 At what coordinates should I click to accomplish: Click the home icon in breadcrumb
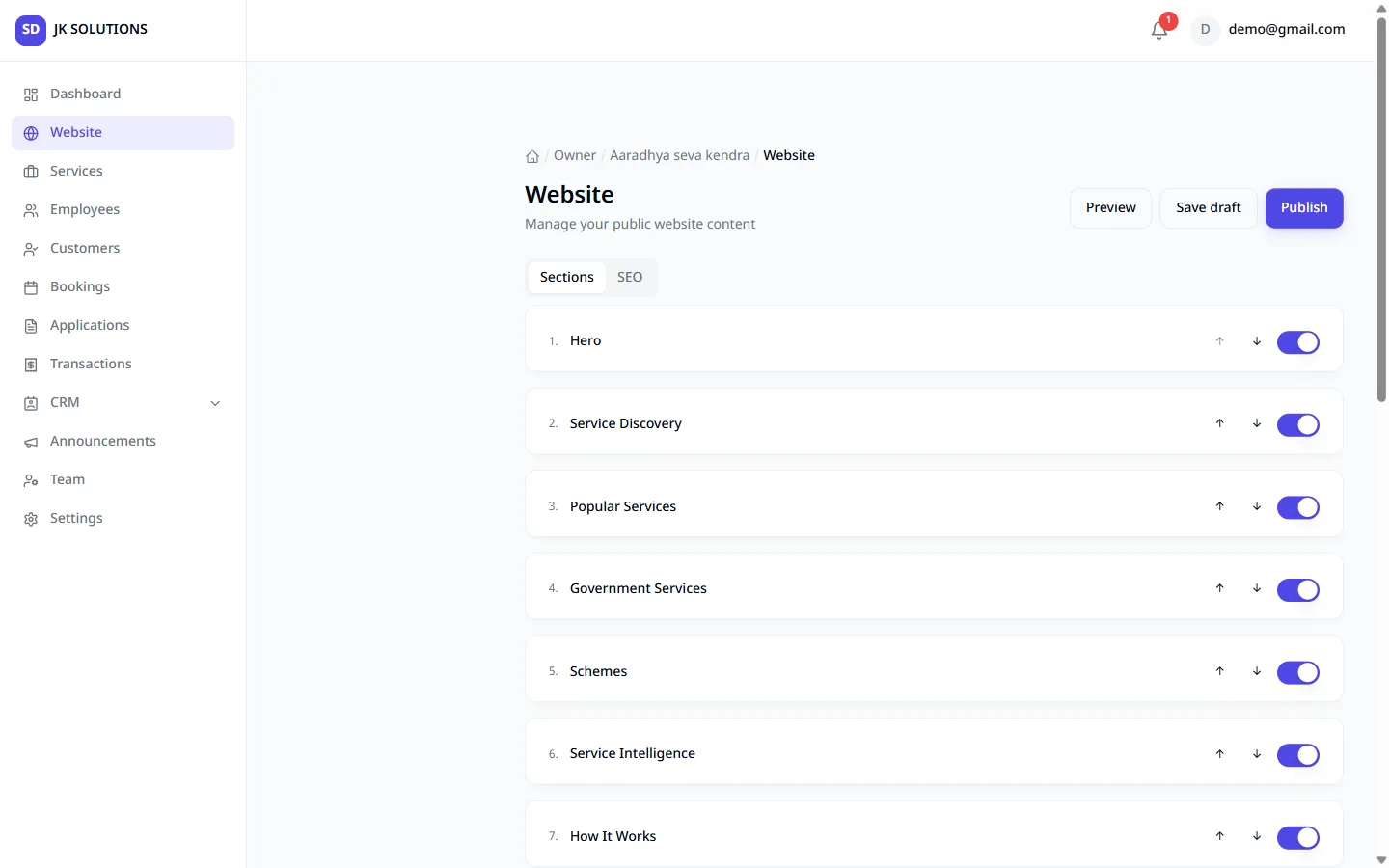point(532,156)
